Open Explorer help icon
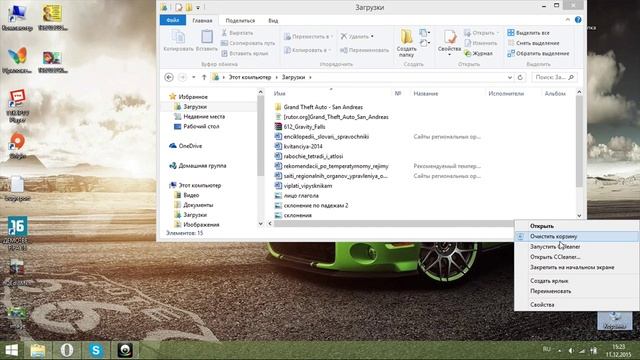The image size is (640, 360). [x=578, y=20]
